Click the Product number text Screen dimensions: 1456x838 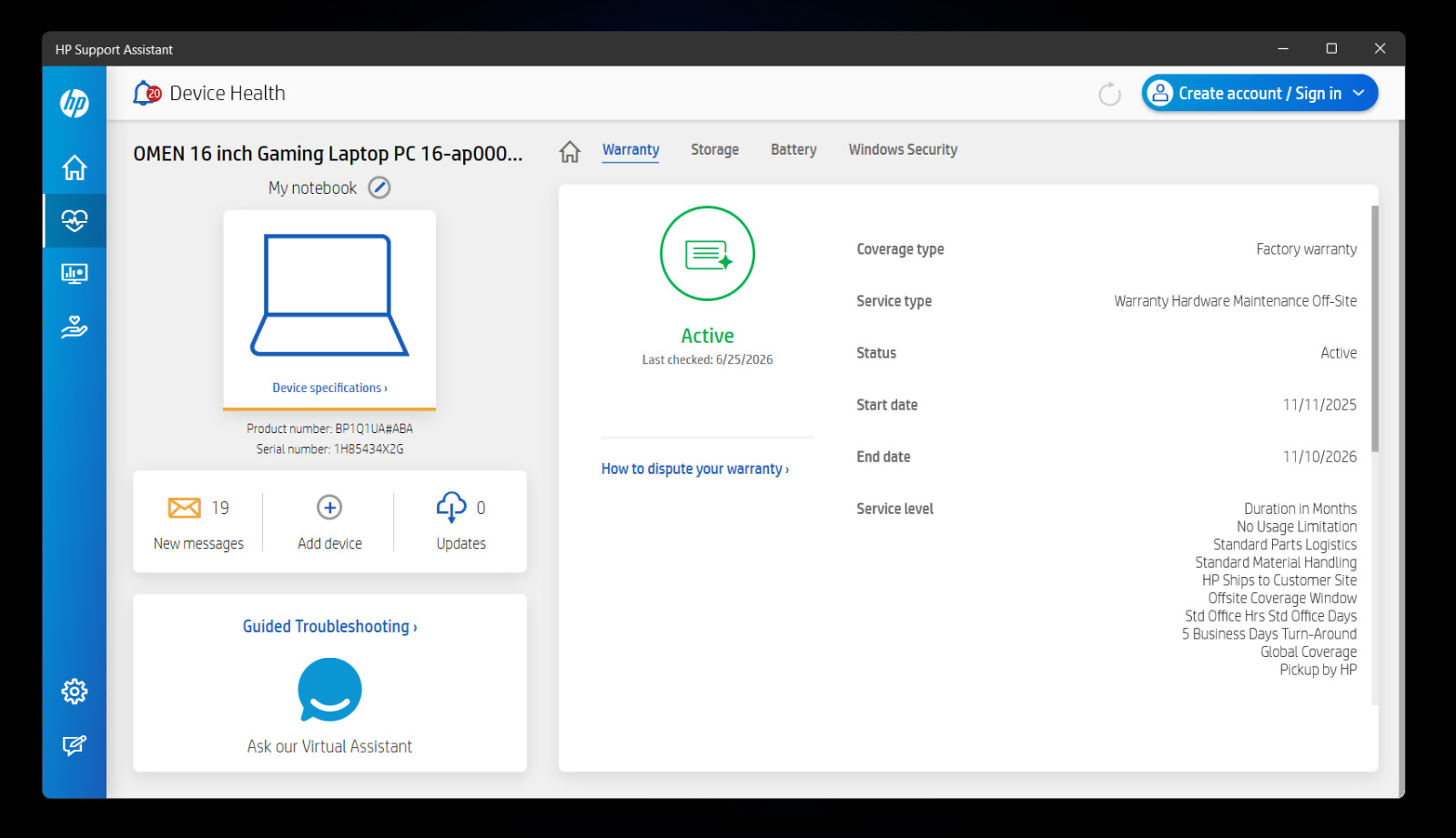click(329, 429)
